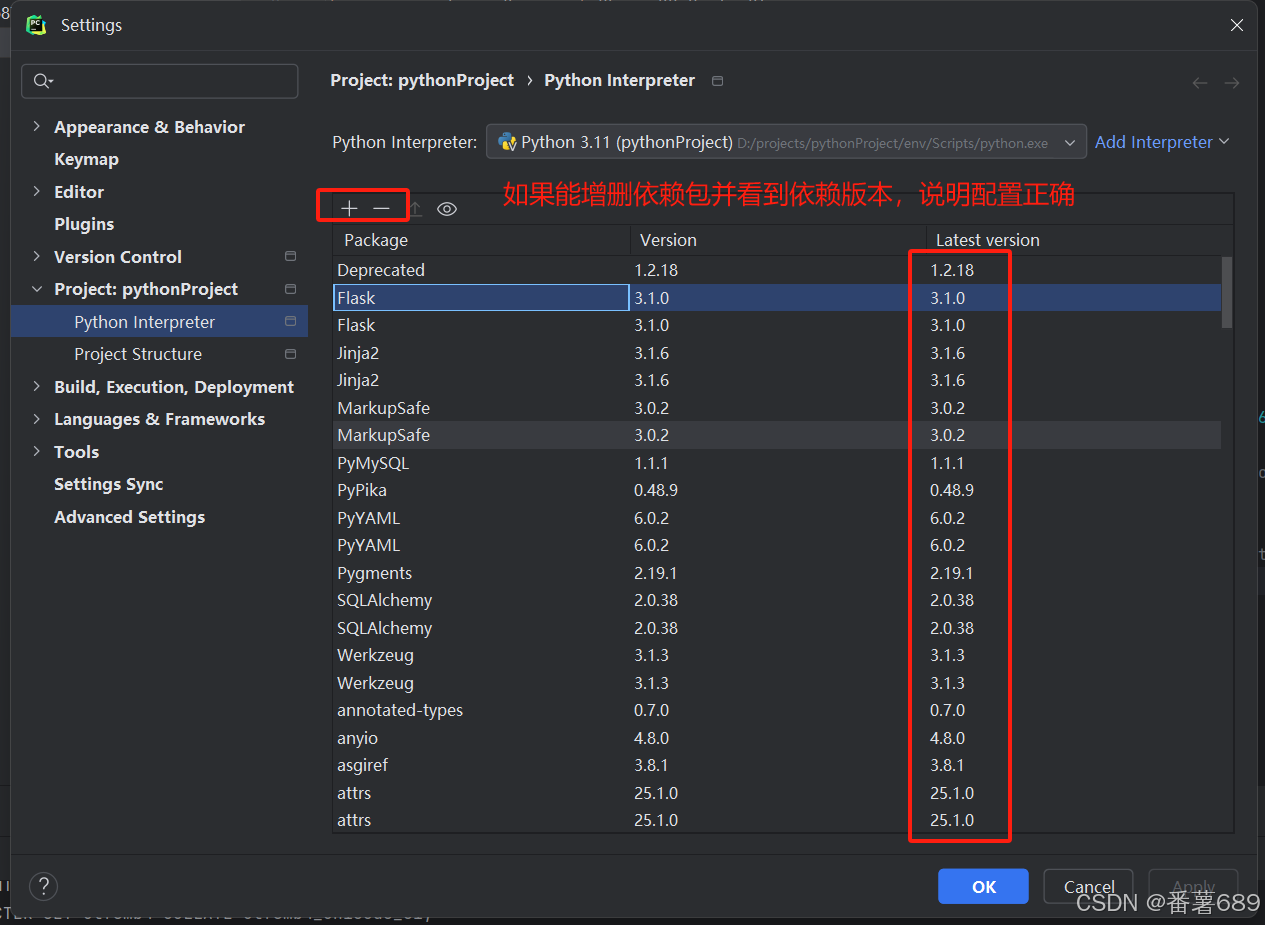Select Settings Sync in the tree
The width and height of the screenshot is (1265, 925).
click(108, 484)
